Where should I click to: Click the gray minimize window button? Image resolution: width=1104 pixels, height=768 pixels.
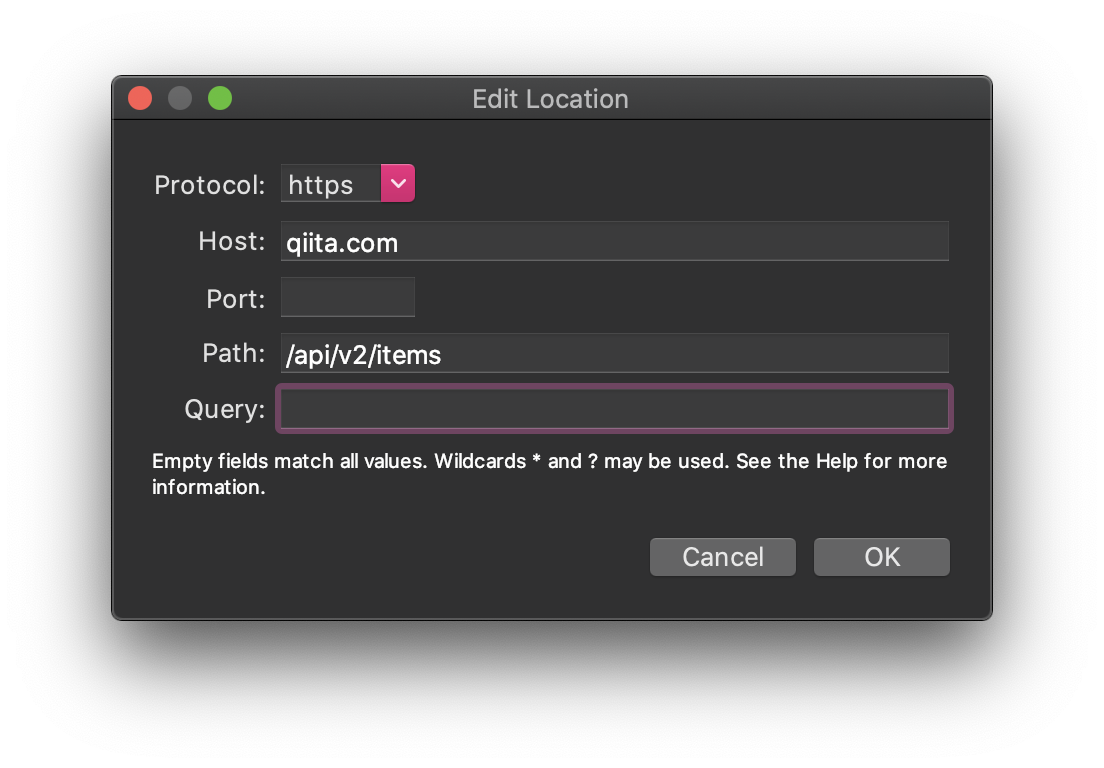[x=180, y=98]
